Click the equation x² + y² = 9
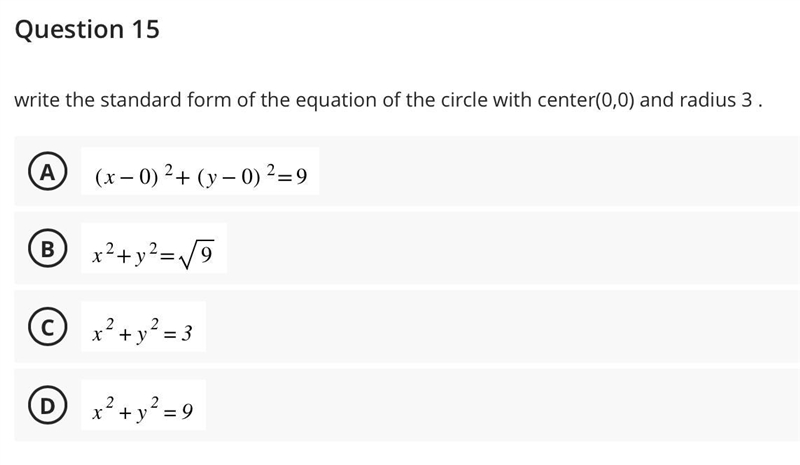The image size is (800, 465). (142, 408)
